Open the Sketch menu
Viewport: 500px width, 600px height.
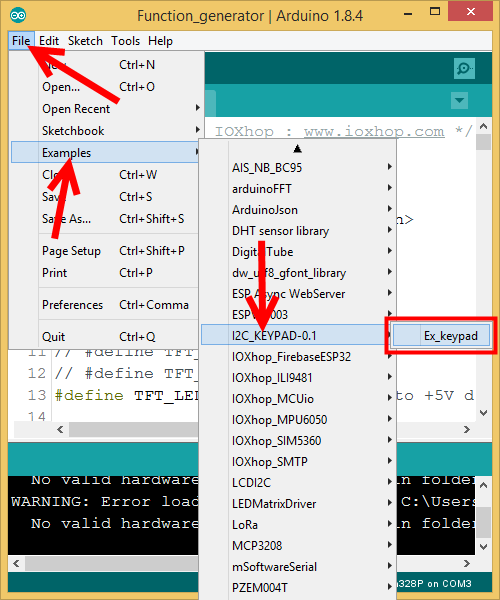(x=85, y=41)
